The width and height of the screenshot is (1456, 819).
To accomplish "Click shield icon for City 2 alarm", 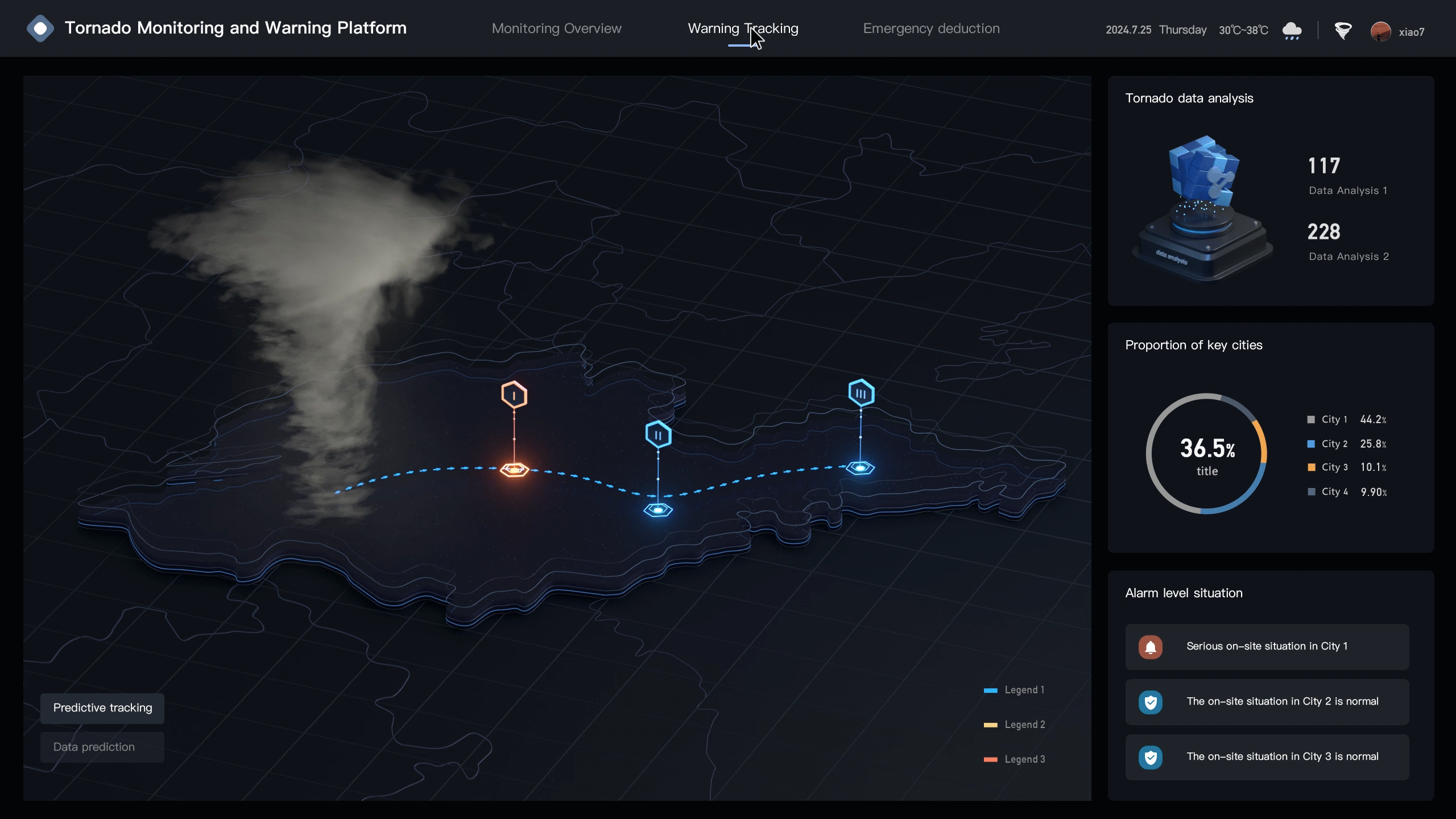I will (1151, 702).
